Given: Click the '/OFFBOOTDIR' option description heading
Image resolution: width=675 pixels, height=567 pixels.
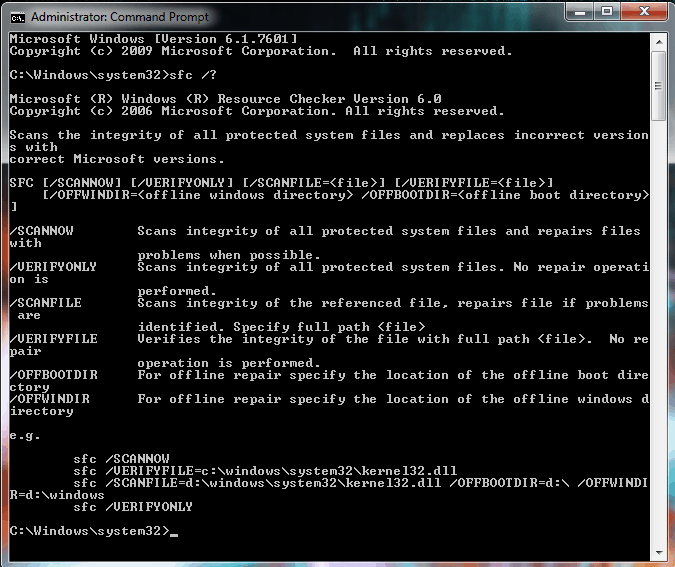Looking at the screenshot, I should [53, 375].
